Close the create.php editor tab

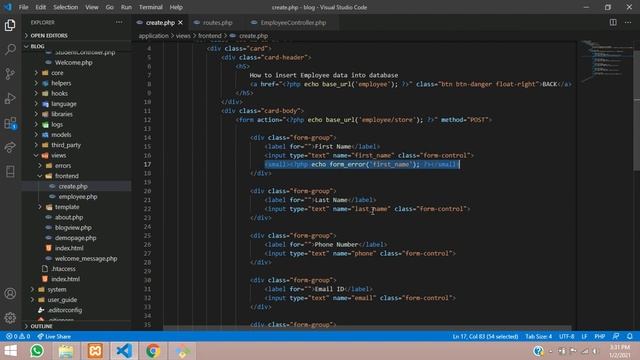pos(180,22)
